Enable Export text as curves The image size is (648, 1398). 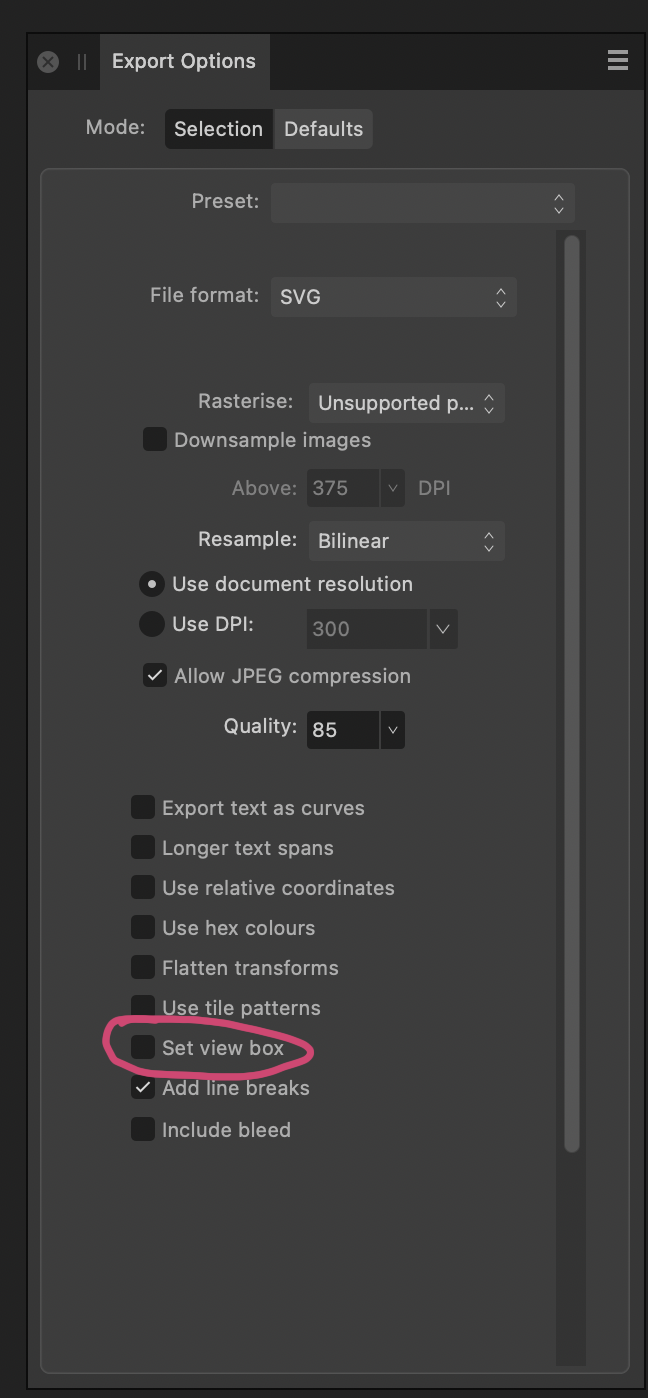tap(143, 807)
